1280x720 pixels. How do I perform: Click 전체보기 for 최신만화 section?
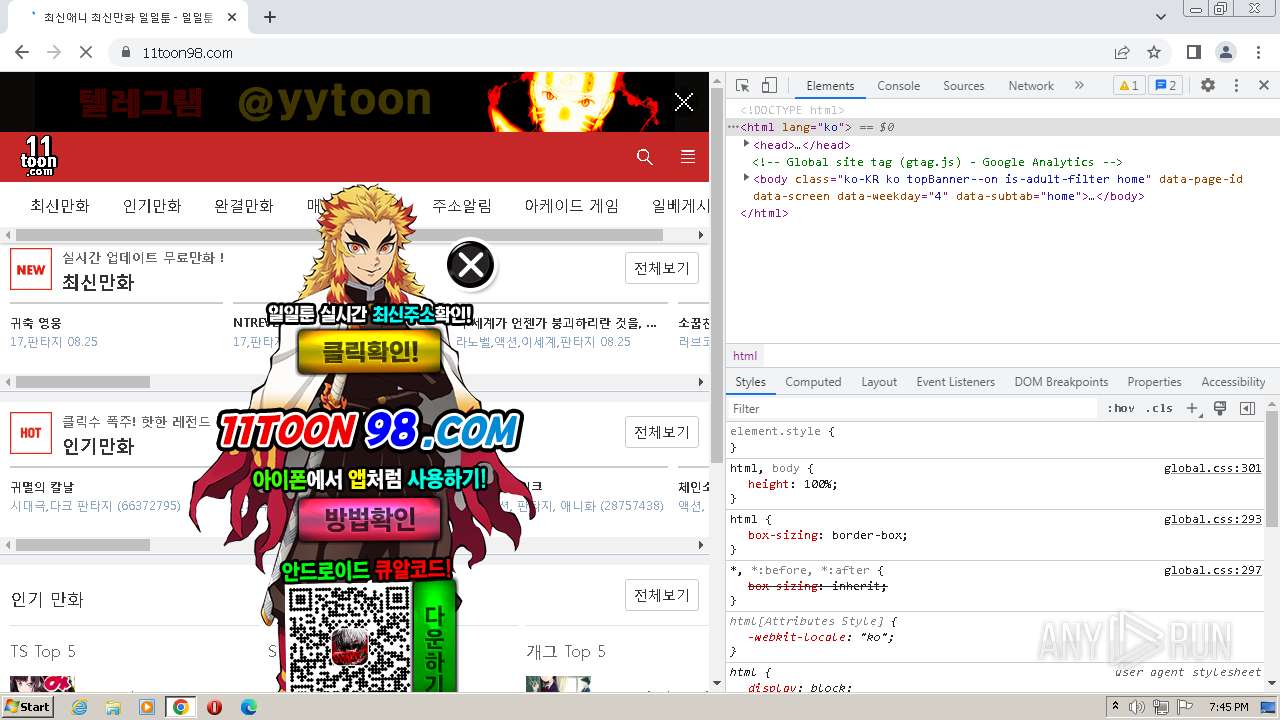[x=662, y=268]
